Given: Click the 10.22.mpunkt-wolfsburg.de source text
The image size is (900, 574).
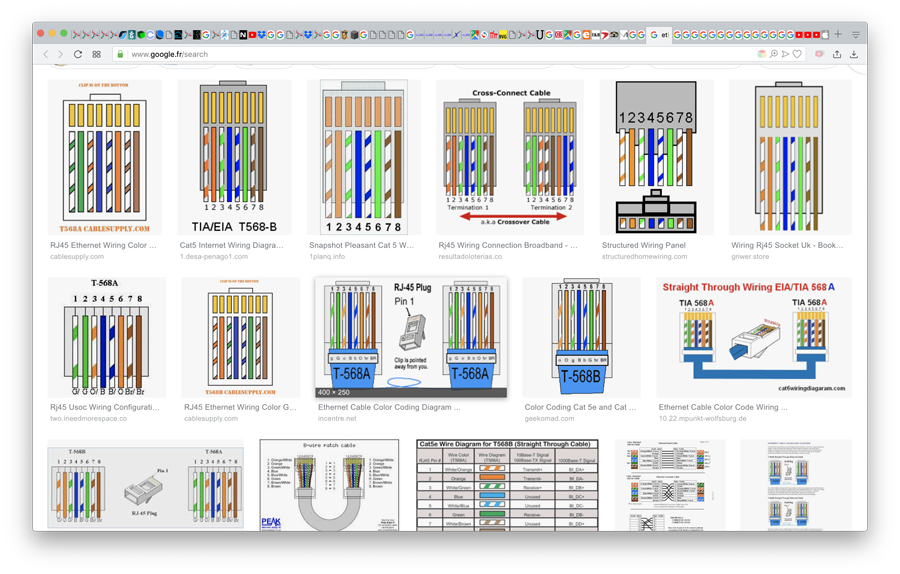Looking at the screenshot, I should point(703,418).
